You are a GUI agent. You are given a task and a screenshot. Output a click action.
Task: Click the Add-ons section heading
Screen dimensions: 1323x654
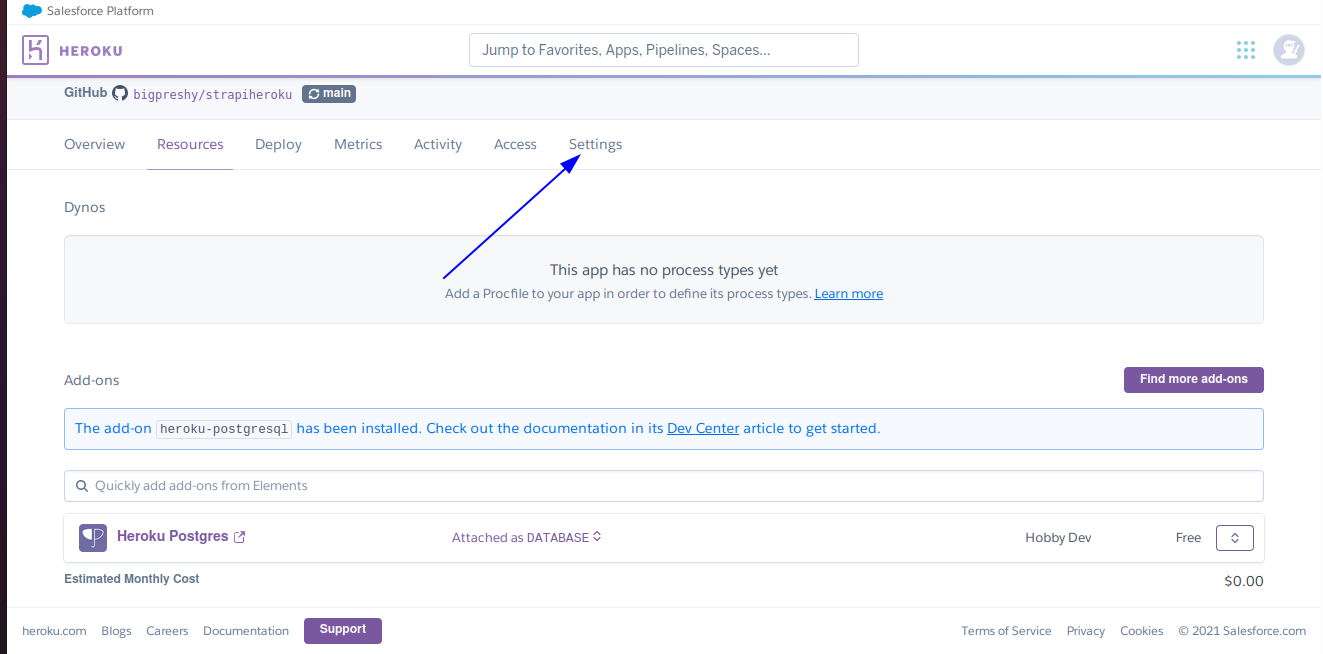92,380
